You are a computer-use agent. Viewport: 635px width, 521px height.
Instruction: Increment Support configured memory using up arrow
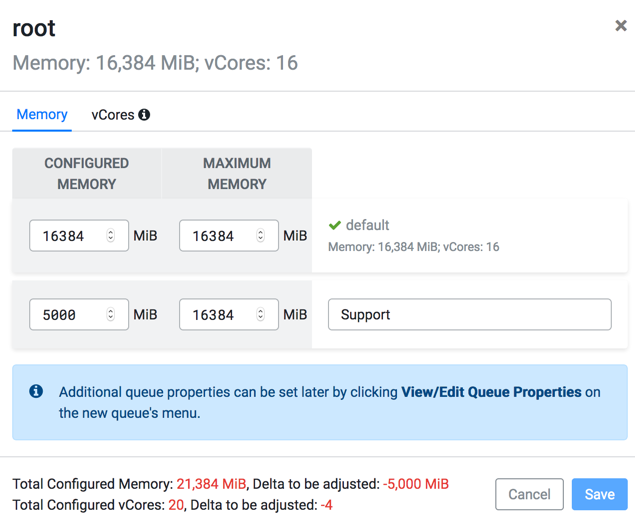point(111,311)
